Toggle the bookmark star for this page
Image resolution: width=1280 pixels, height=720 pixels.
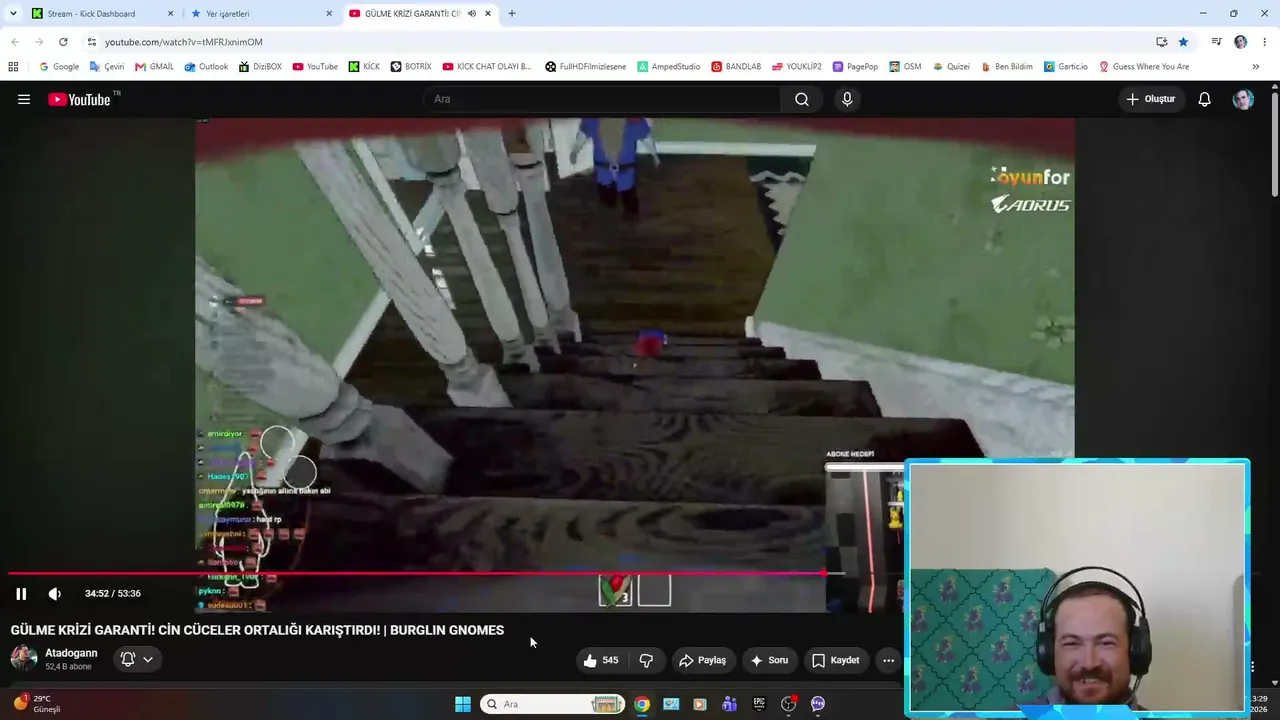point(1183,42)
